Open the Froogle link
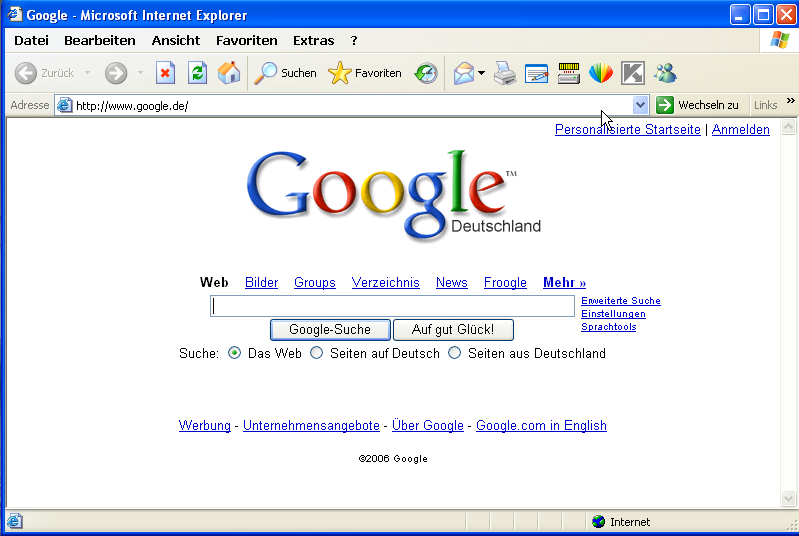This screenshot has height=536, width=799. point(505,282)
